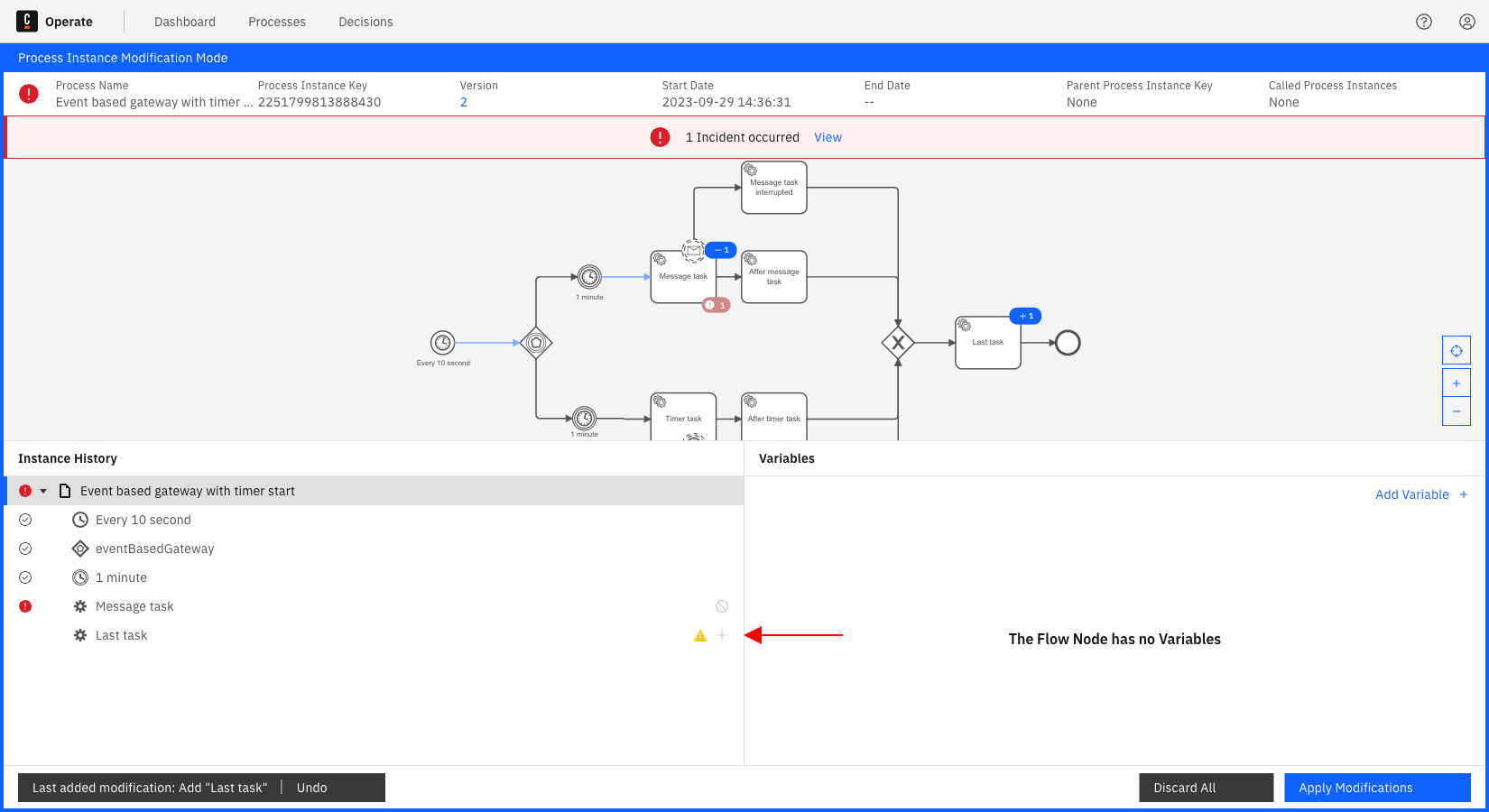The height and width of the screenshot is (812, 1489).
Task: Collapse the Event based gateway tree root
Action: 43,492
